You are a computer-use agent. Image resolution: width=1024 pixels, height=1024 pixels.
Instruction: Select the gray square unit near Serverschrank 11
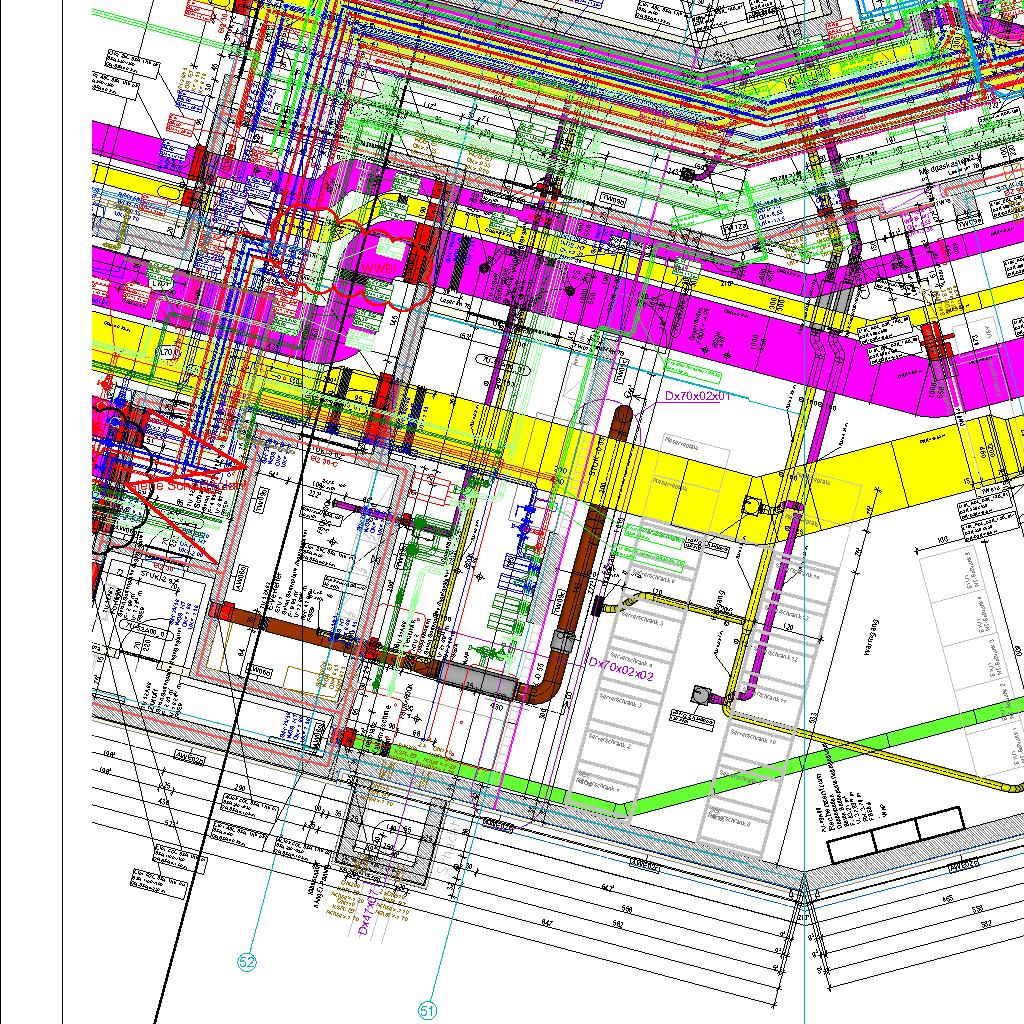click(700, 693)
